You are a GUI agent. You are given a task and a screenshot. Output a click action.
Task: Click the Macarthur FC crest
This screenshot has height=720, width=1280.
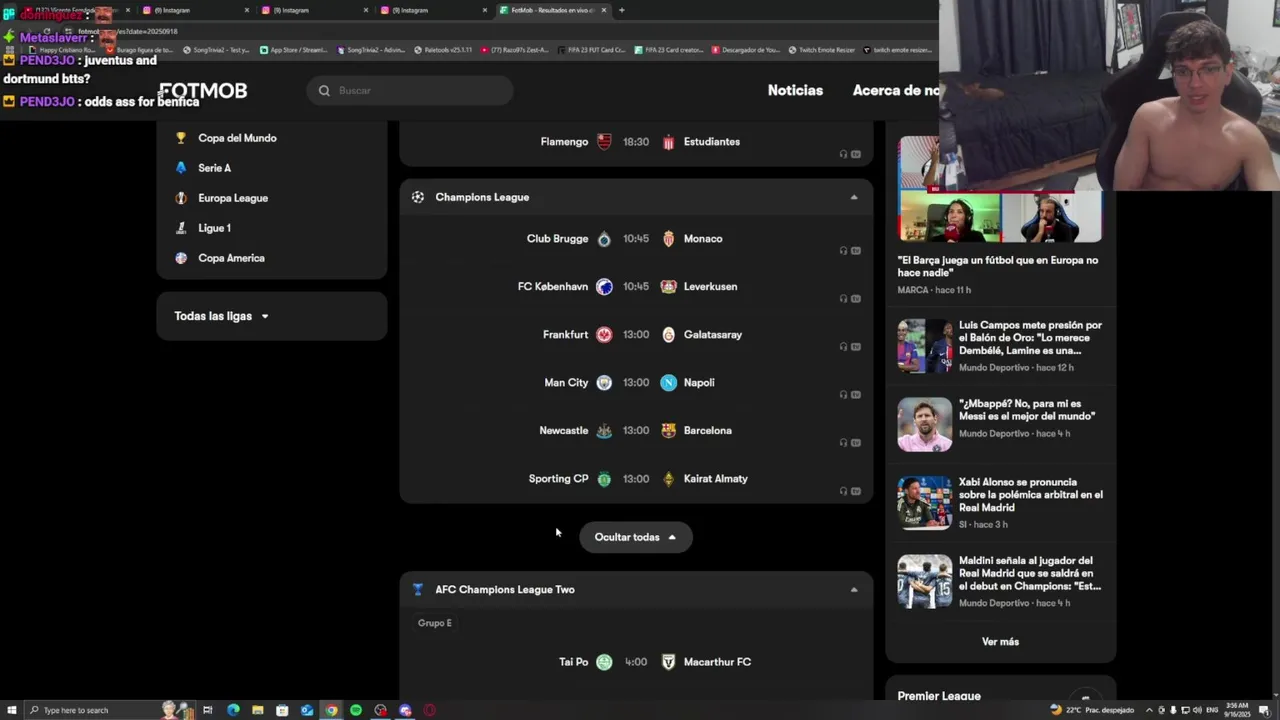pyautogui.click(x=668, y=662)
